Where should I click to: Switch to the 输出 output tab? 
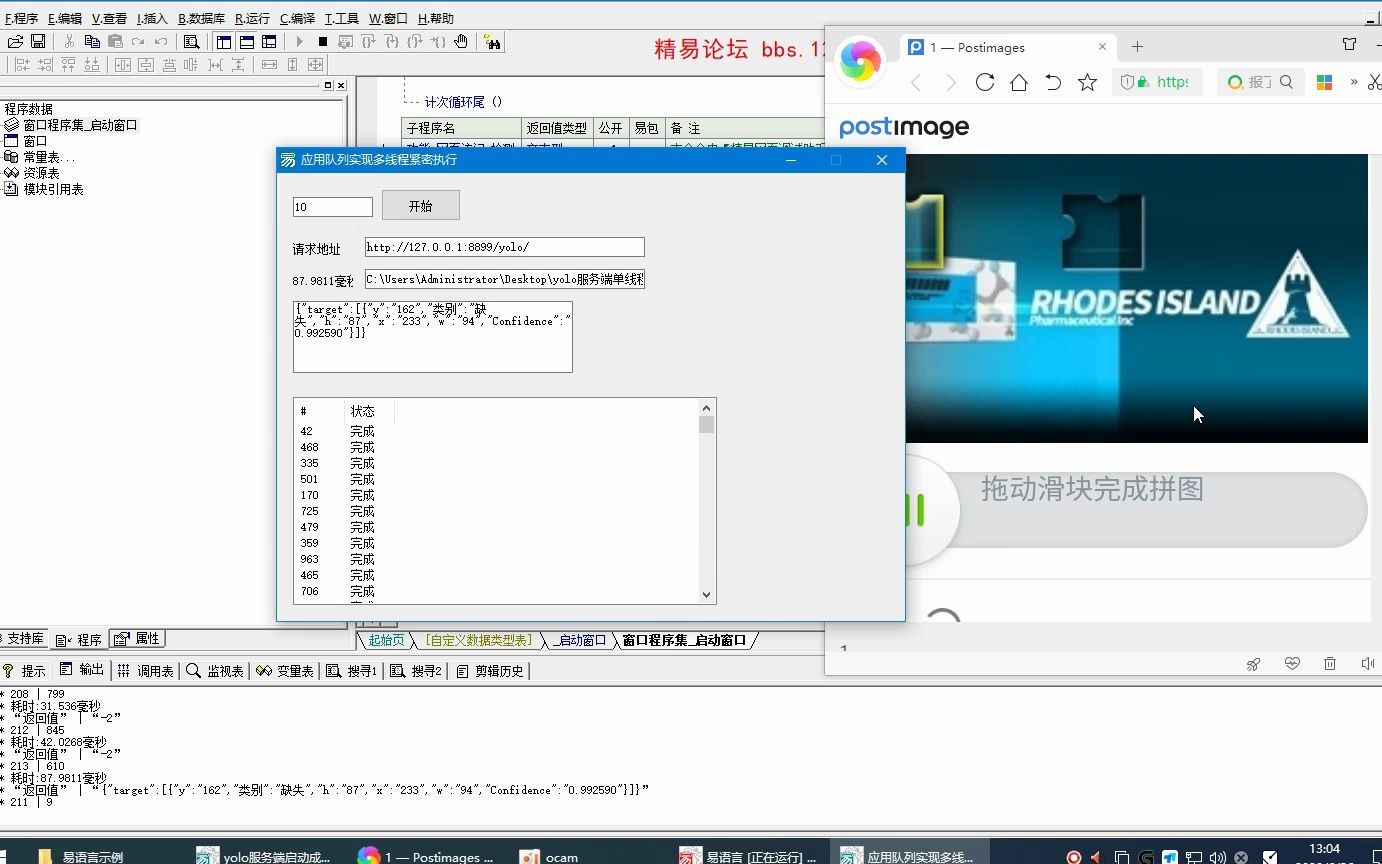pos(82,670)
